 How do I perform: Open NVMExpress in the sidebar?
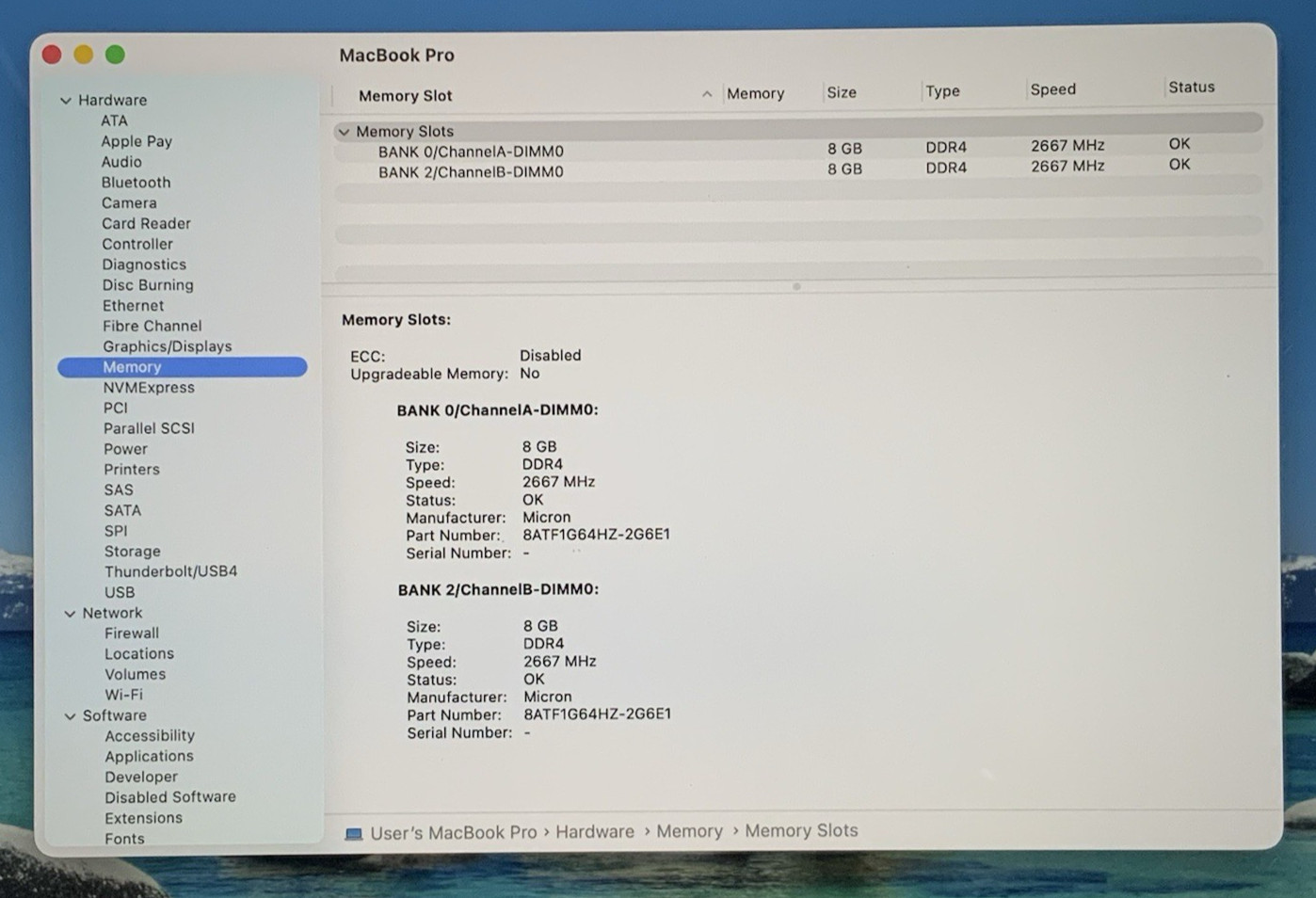click(x=149, y=388)
